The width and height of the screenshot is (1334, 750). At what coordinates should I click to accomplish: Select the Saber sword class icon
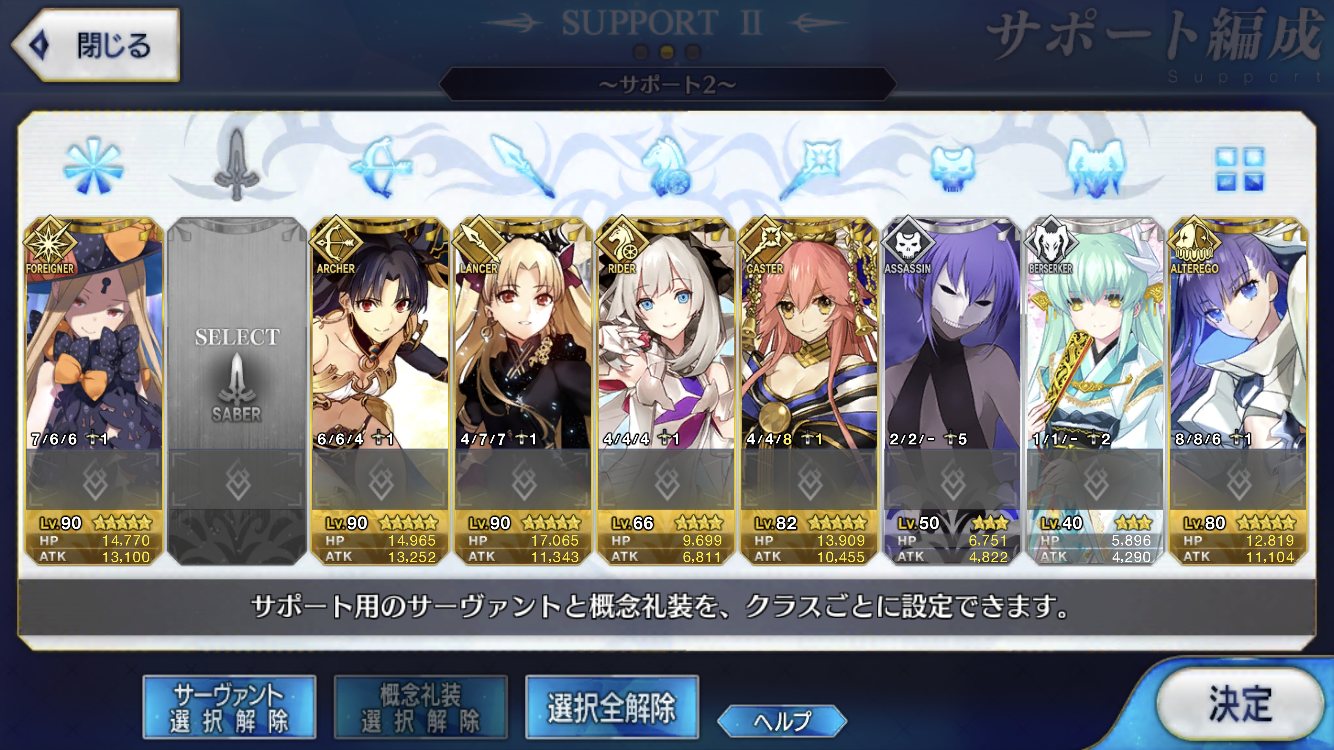[237, 165]
